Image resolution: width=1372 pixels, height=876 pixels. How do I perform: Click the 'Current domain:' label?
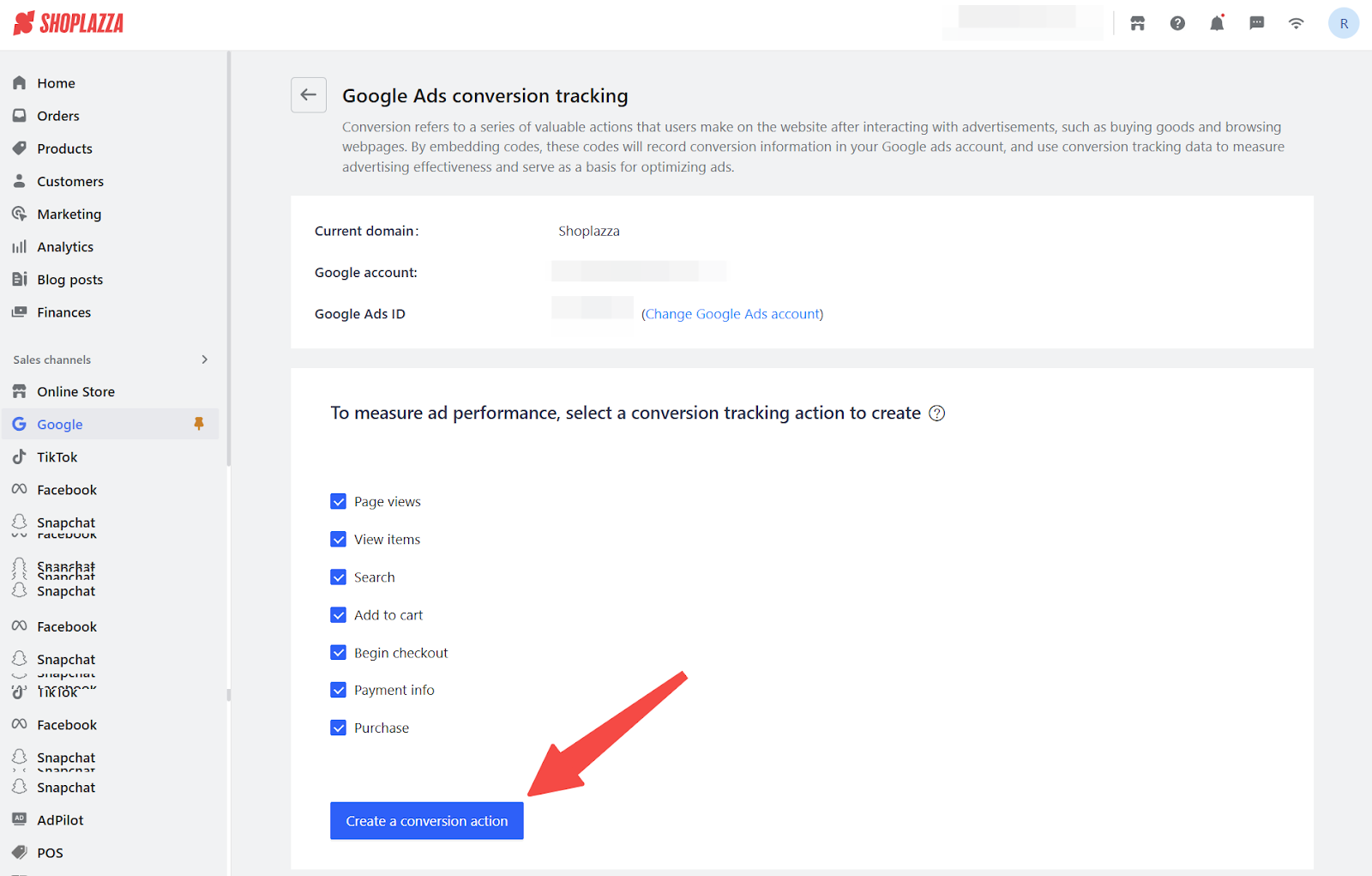[367, 231]
